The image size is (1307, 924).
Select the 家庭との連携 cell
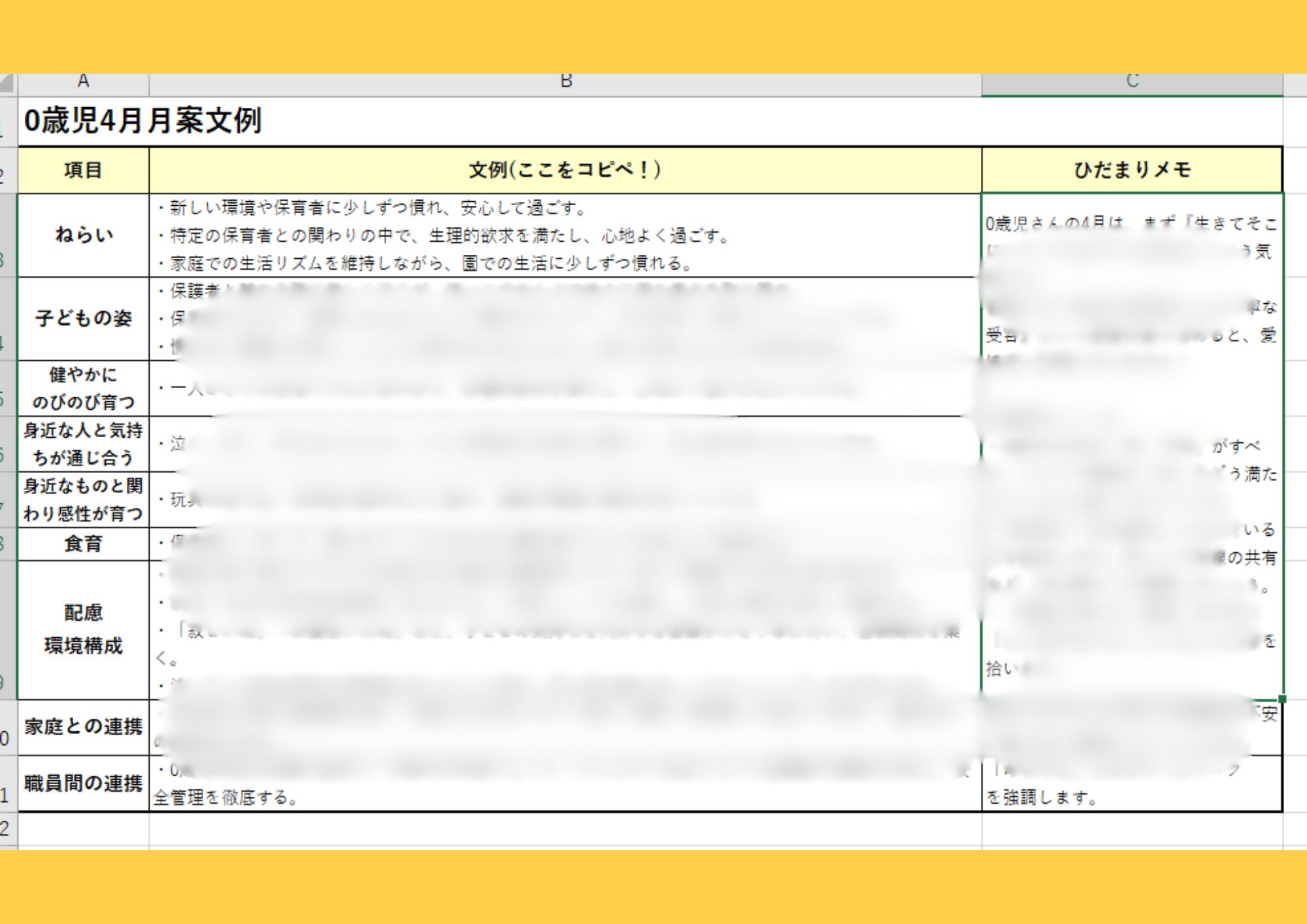(x=83, y=727)
